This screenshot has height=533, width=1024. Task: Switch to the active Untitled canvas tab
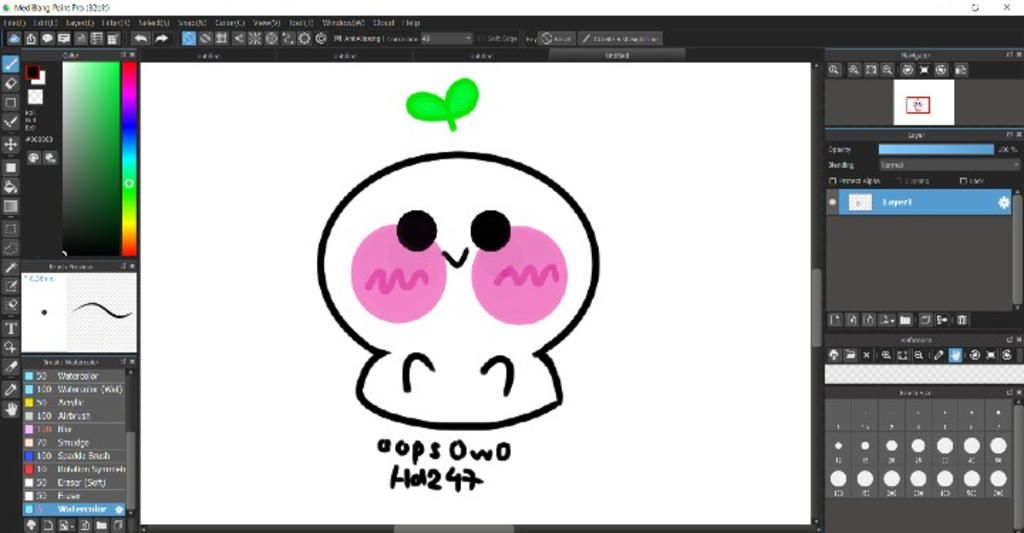616,56
